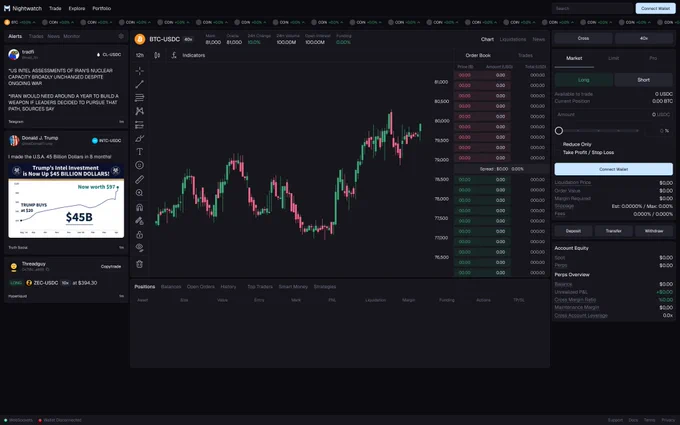
Task: Open the Top Traders tab
Action: (260, 287)
